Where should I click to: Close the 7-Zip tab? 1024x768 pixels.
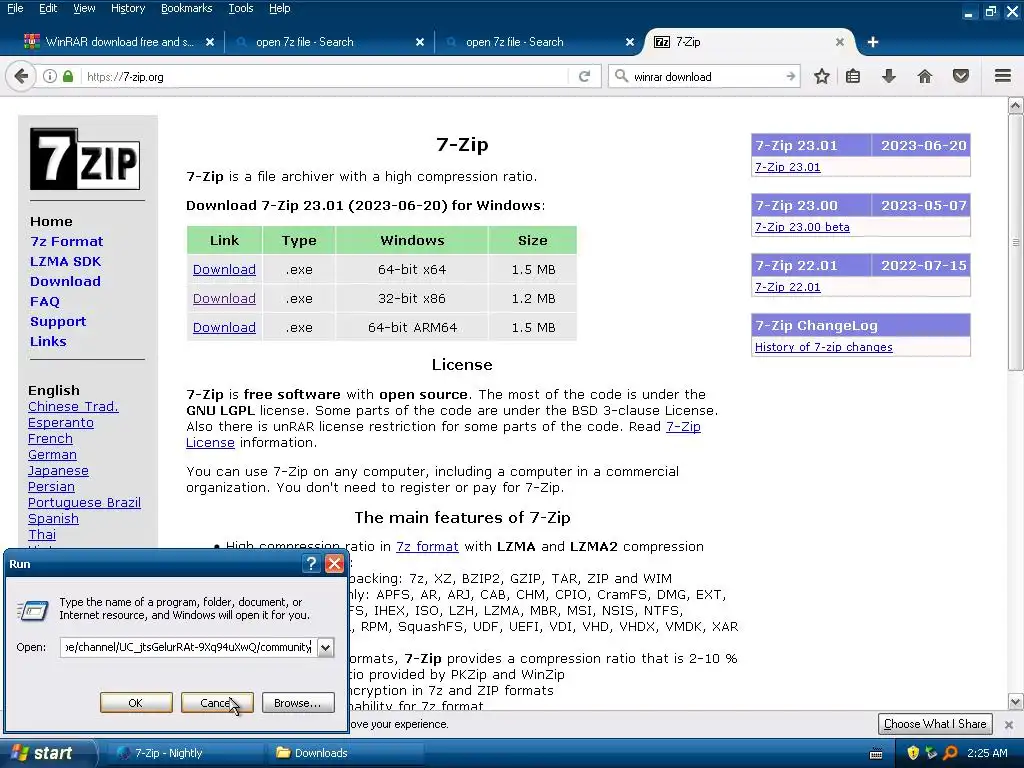pos(840,42)
